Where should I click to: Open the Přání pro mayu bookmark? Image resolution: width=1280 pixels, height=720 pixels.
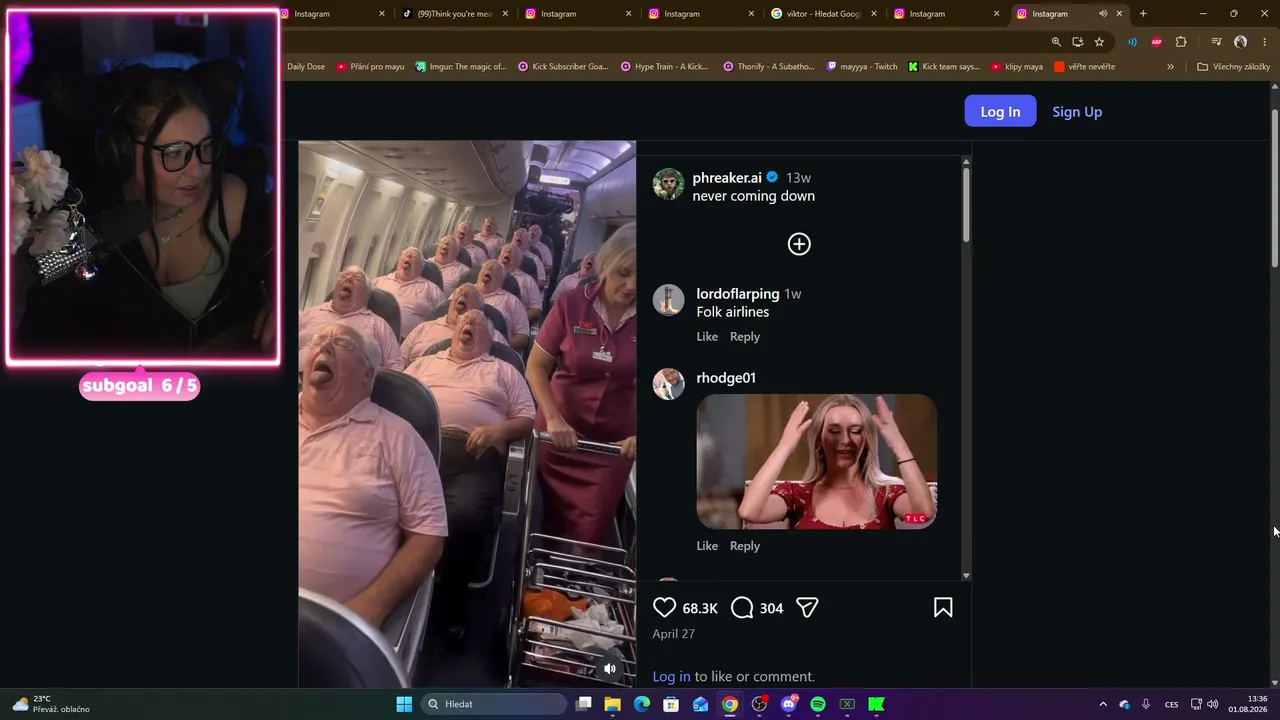pos(370,67)
